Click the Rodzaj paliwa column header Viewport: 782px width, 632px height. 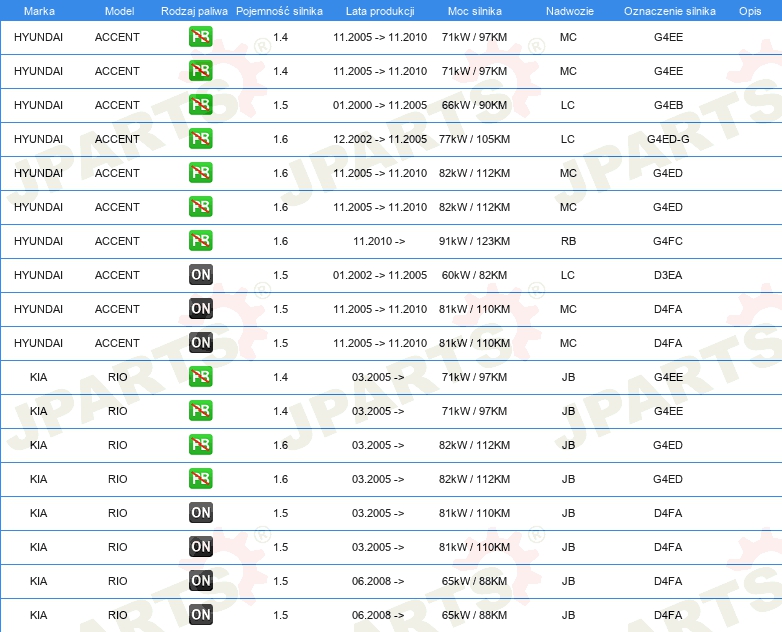pos(194,11)
